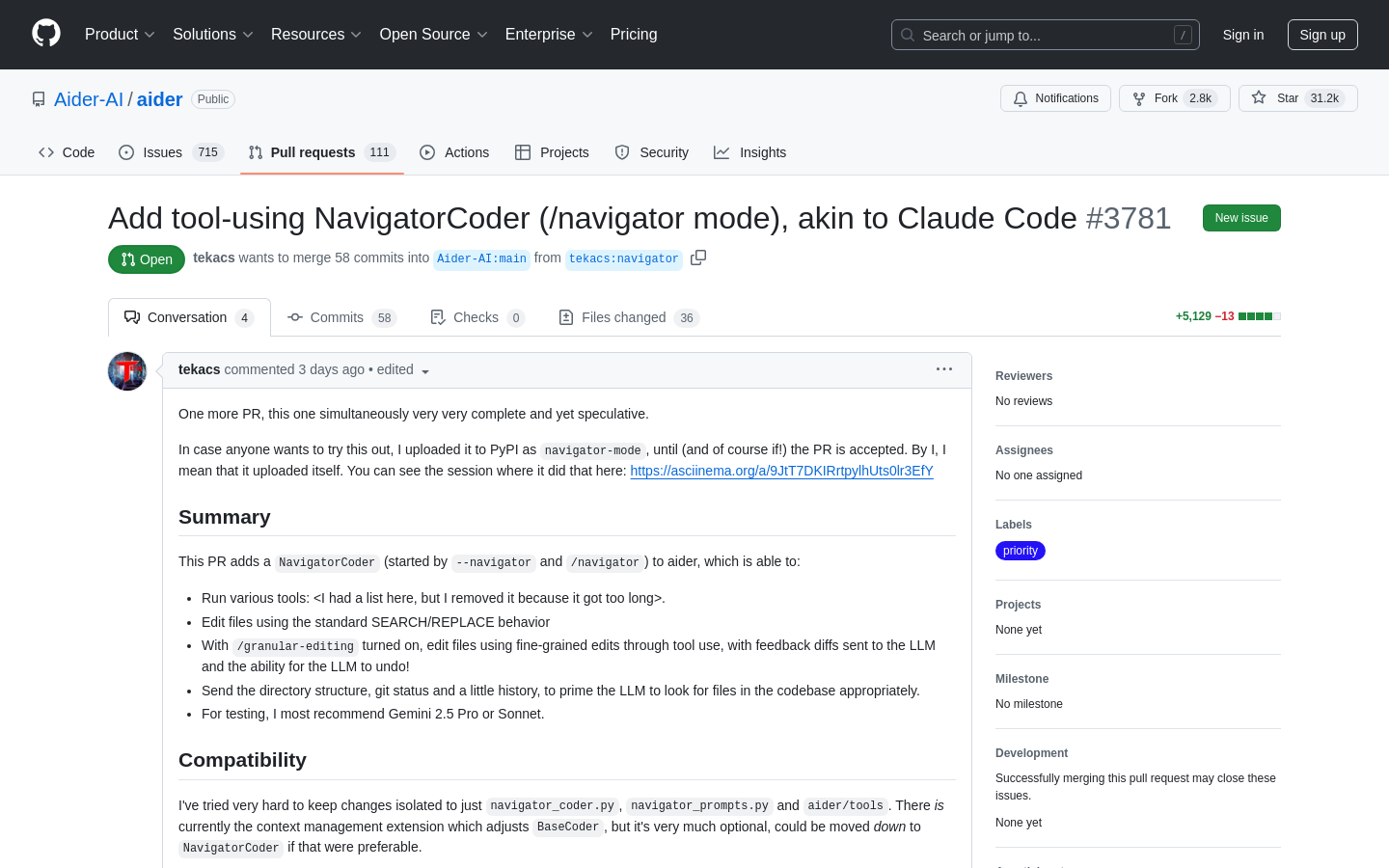Click the Code tab icon
This screenshot has width=1389, height=868.
coord(46,152)
